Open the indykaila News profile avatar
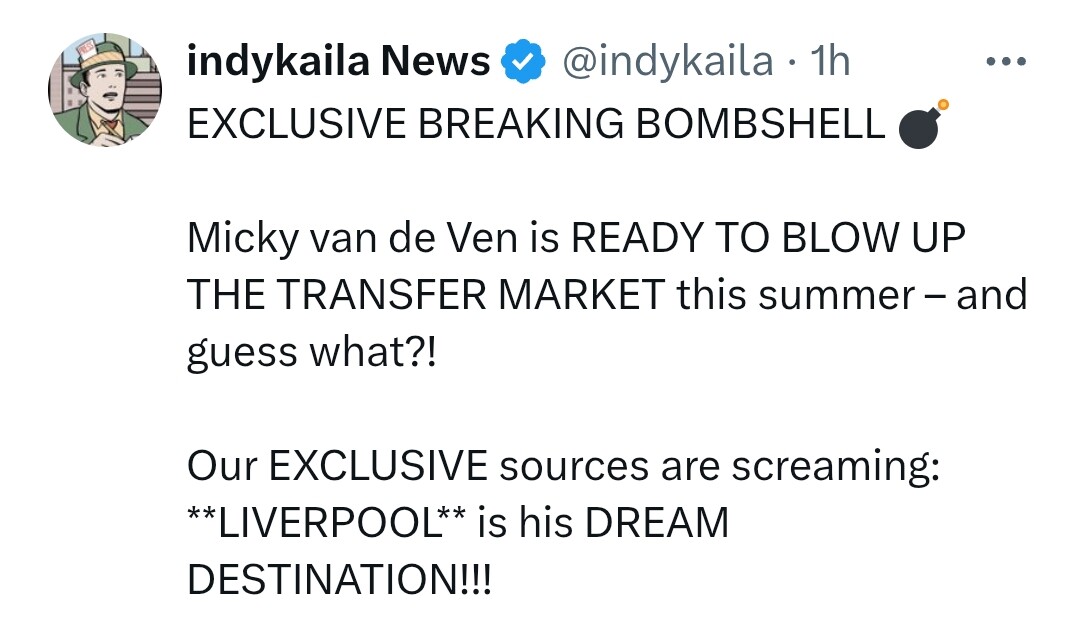This screenshot has height=618, width=1072. [105, 91]
